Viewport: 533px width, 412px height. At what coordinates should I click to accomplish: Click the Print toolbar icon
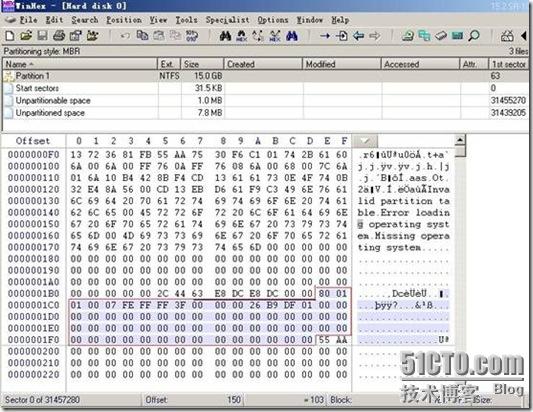[x=59, y=35]
